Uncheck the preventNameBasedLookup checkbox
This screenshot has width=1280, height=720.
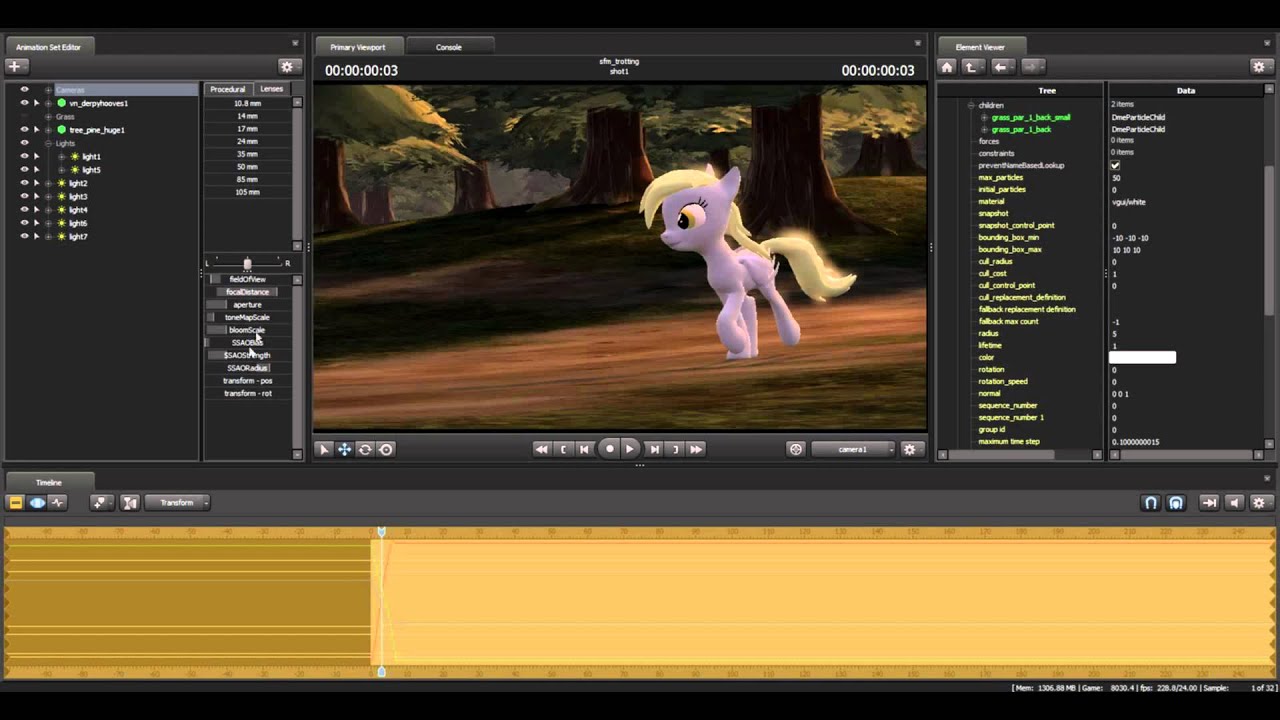click(1115, 165)
